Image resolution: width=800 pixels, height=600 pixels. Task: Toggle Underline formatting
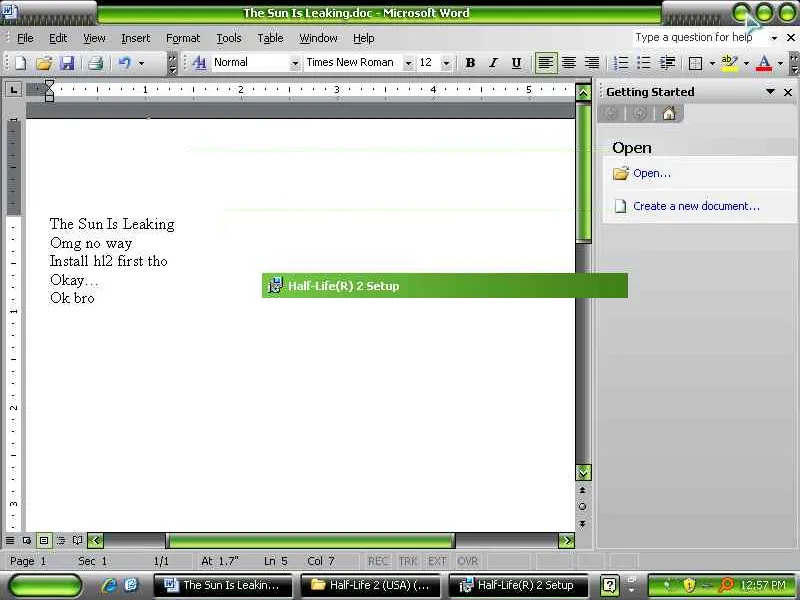516,63
